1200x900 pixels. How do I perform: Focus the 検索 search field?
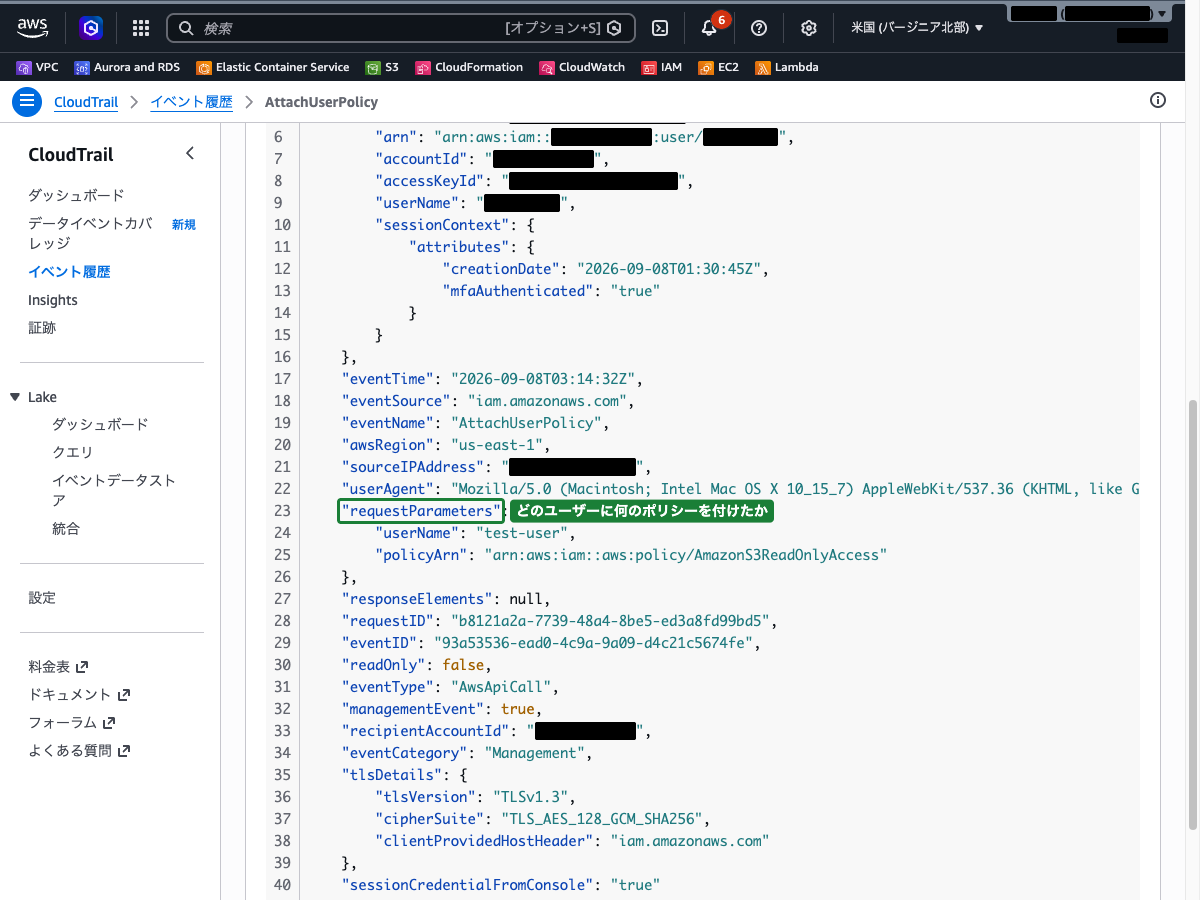point(400,28)
